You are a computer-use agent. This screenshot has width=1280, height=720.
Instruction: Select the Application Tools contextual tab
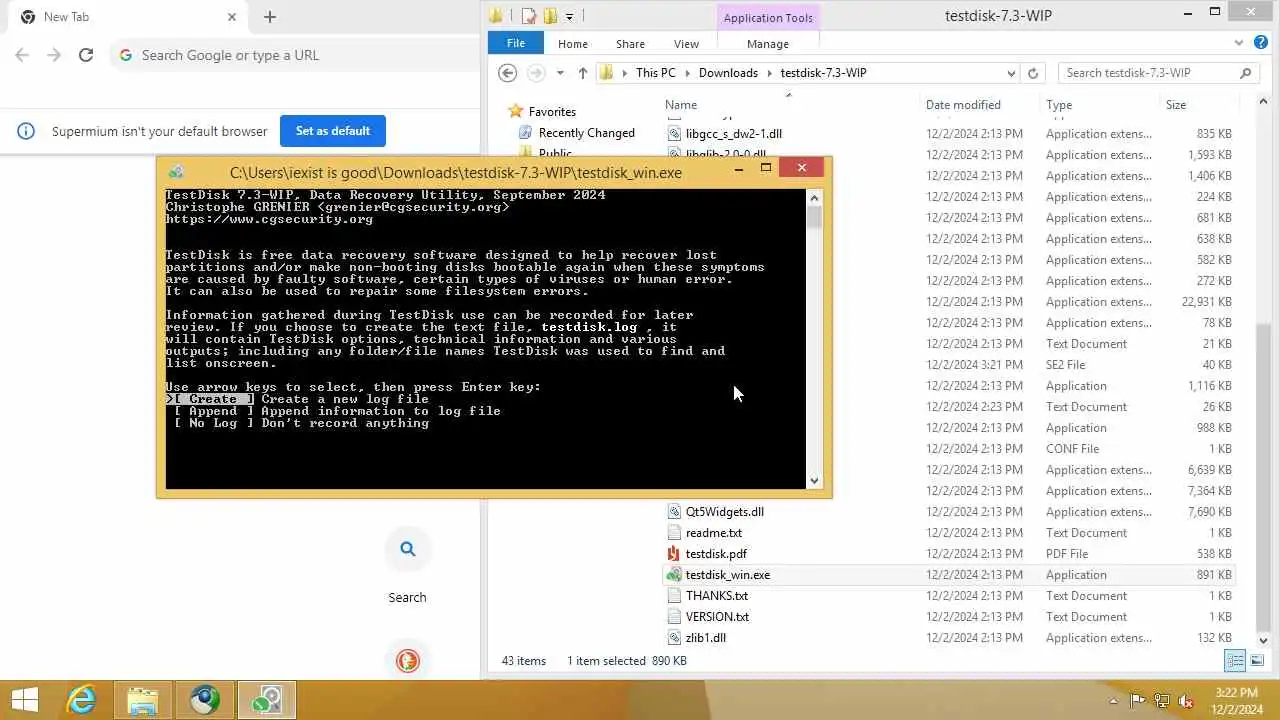(768, 18)
